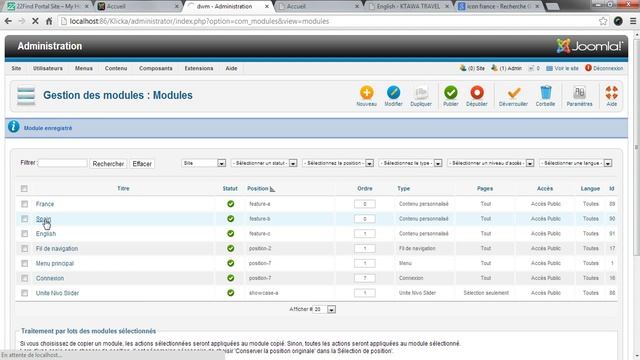640x360 pixels.
Task: Click the browser address bar
Action: 327,21
